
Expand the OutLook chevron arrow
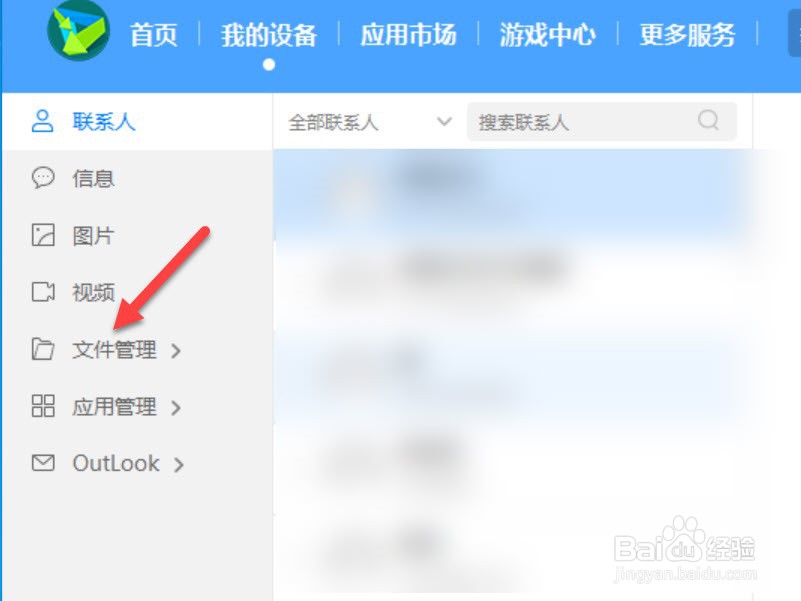point(178,465)
